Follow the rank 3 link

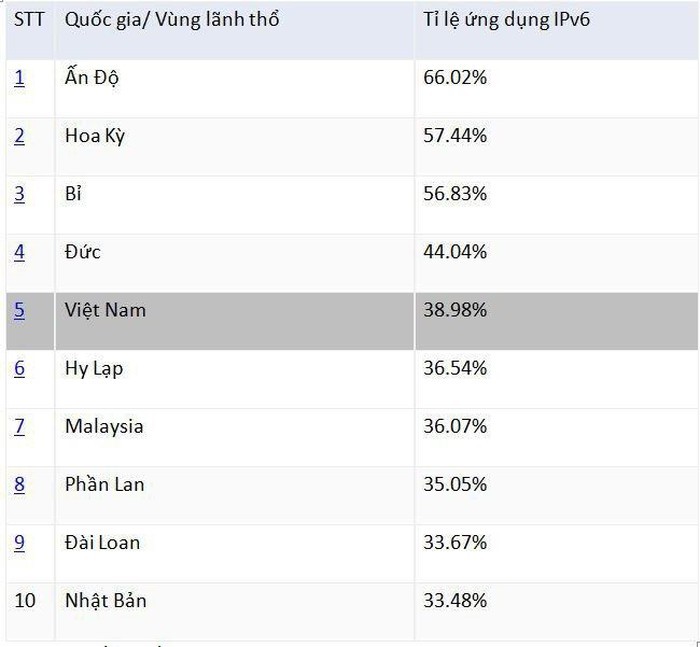click(19, 193)
